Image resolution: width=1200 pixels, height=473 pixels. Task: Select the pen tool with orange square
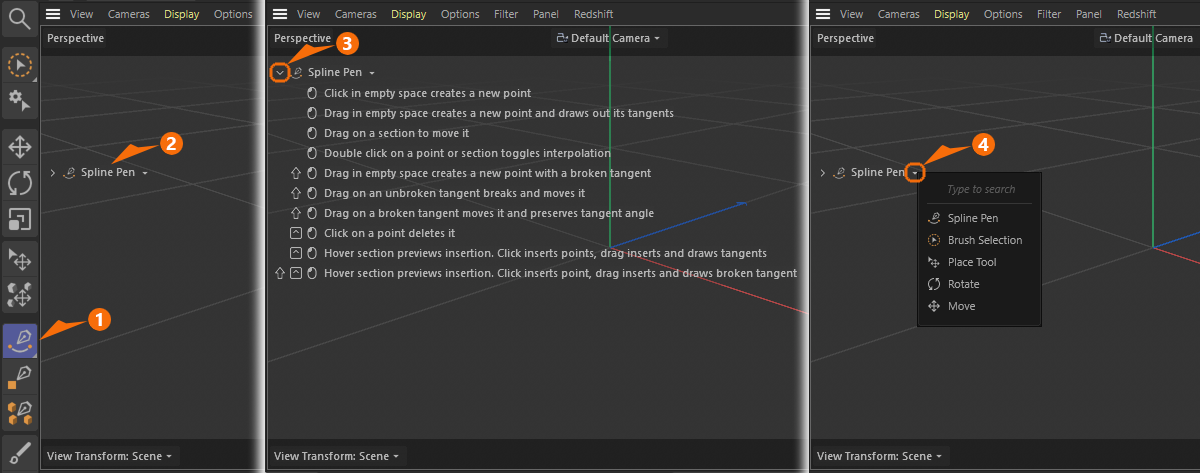(x=19, y=376)
